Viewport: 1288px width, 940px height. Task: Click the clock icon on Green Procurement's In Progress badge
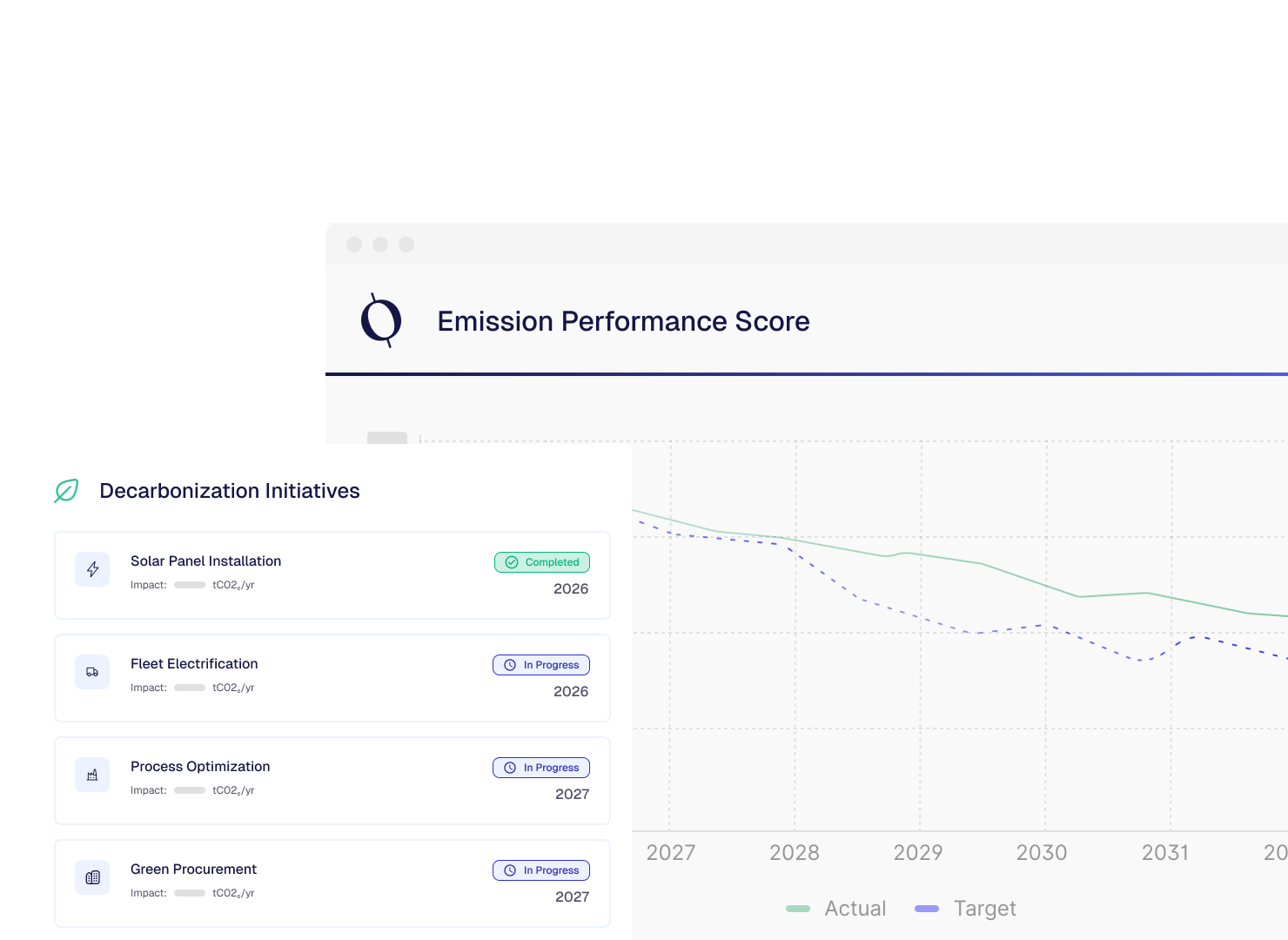pyautogui.click(x=509, y=870)
